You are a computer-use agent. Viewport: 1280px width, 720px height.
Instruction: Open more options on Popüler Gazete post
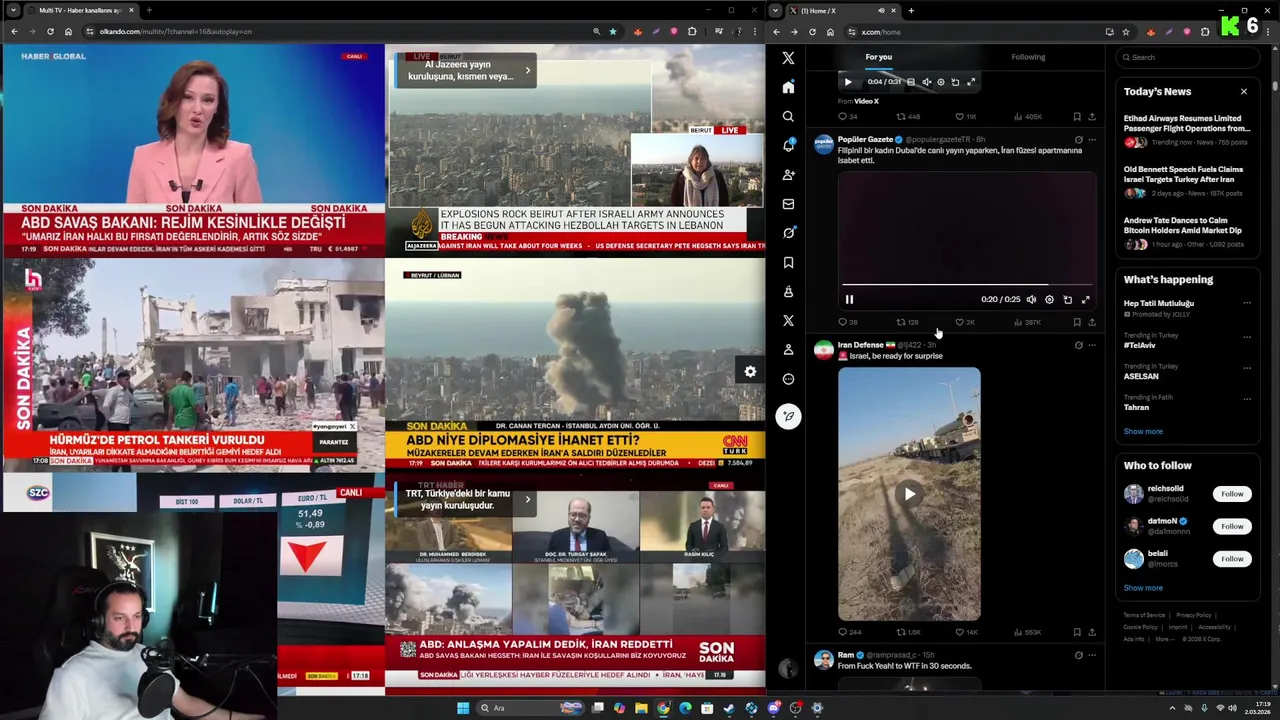(x=1091, y=140)
